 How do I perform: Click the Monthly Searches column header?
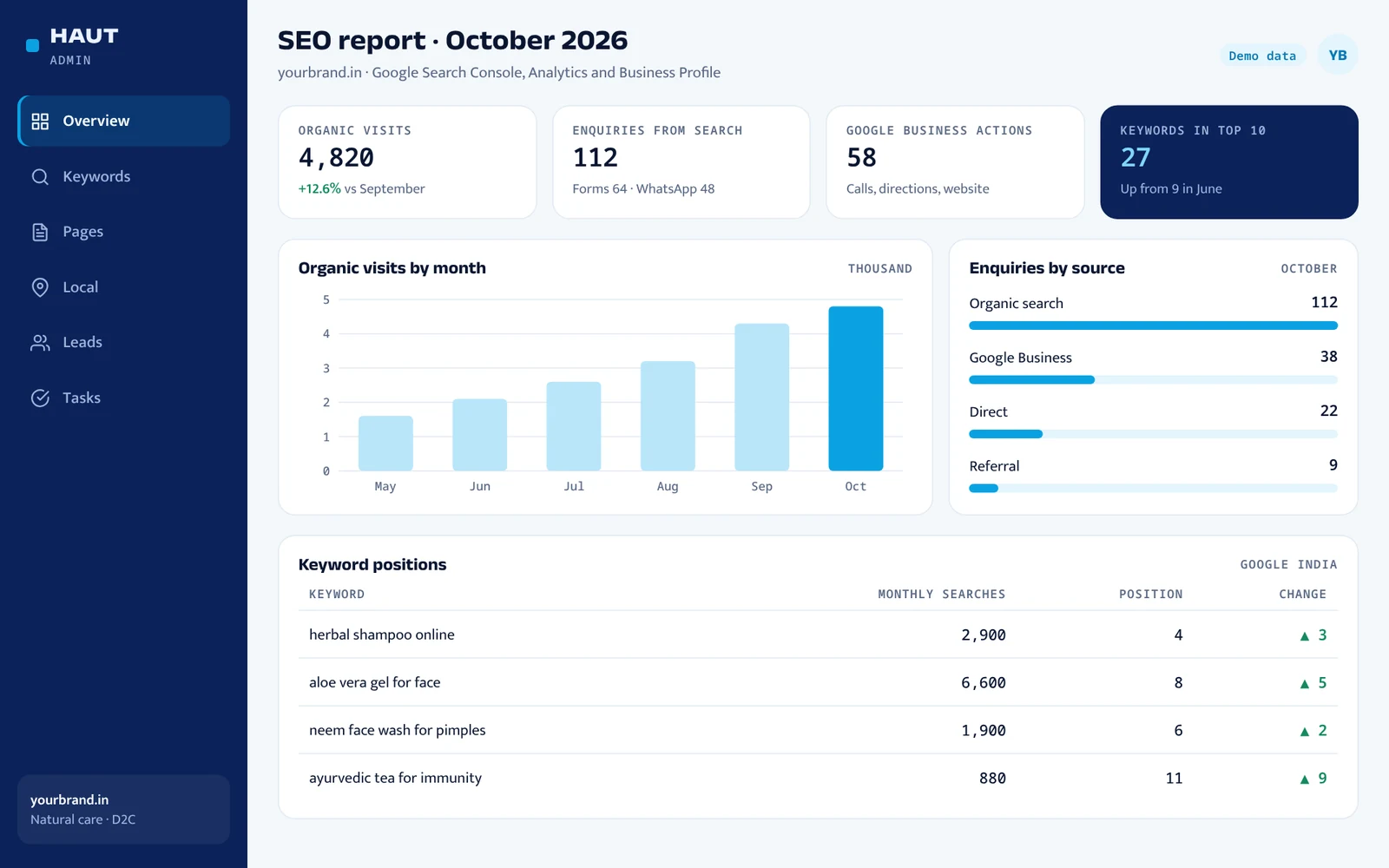pos(942,595)
